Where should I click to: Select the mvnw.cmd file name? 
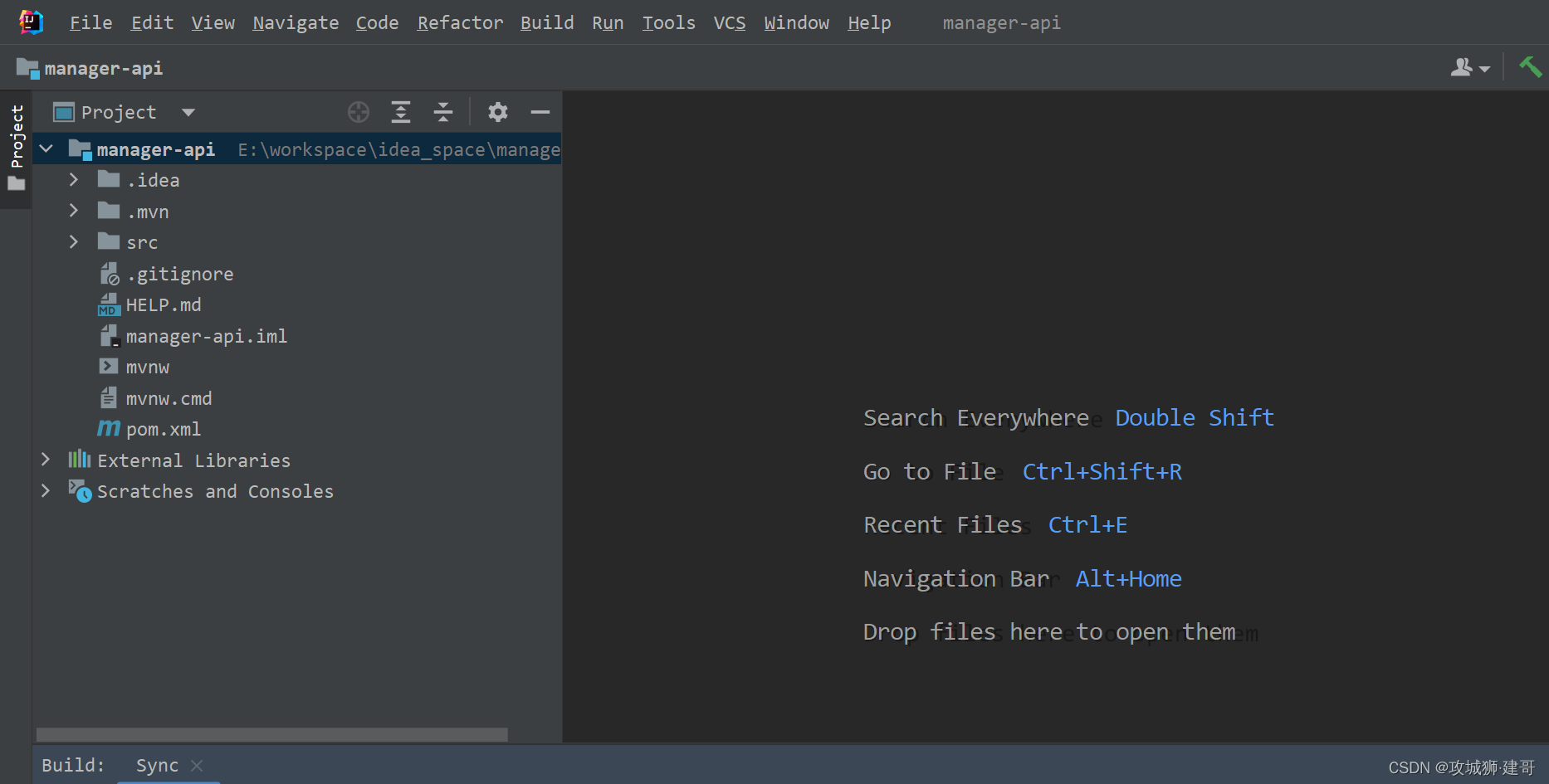pos(169,398)
